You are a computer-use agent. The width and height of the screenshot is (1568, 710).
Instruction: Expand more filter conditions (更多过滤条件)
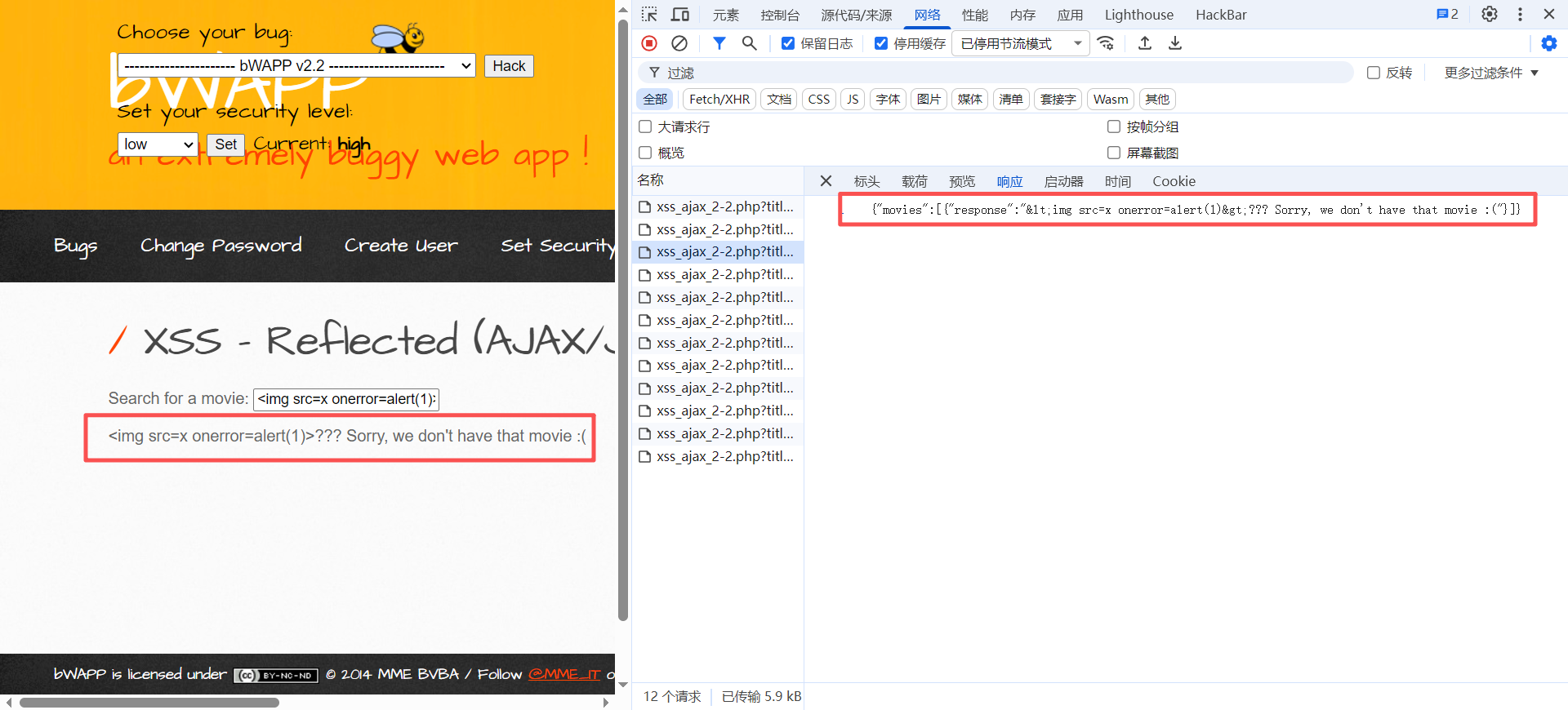(1491, 73)
